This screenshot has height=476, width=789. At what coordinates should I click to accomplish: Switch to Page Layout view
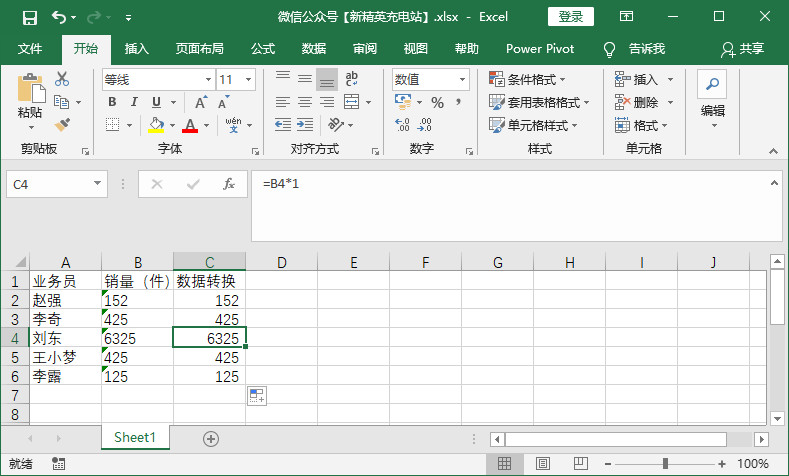click(542, 463)
